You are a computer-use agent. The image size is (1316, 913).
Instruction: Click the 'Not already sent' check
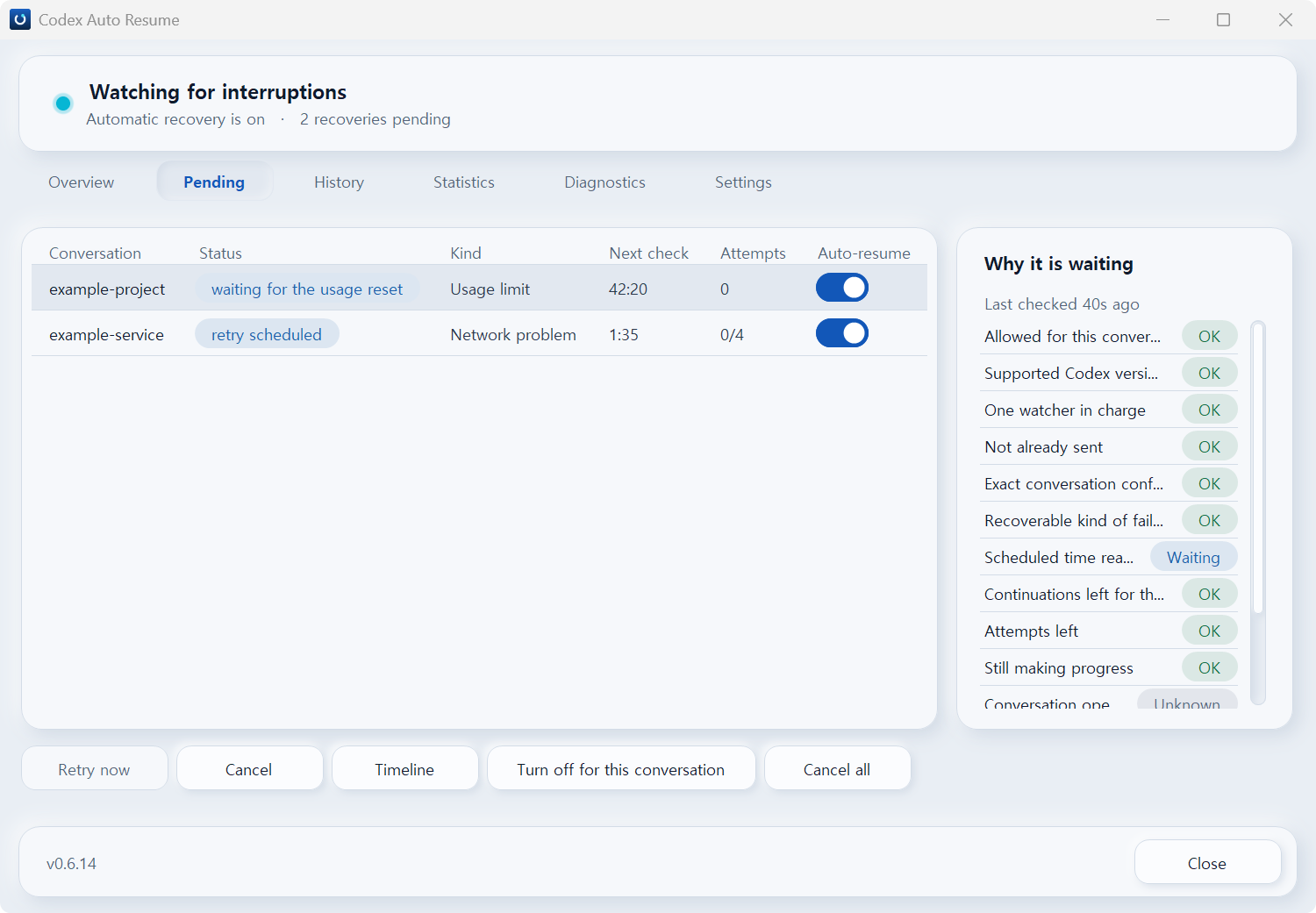tap(1109, 446)
